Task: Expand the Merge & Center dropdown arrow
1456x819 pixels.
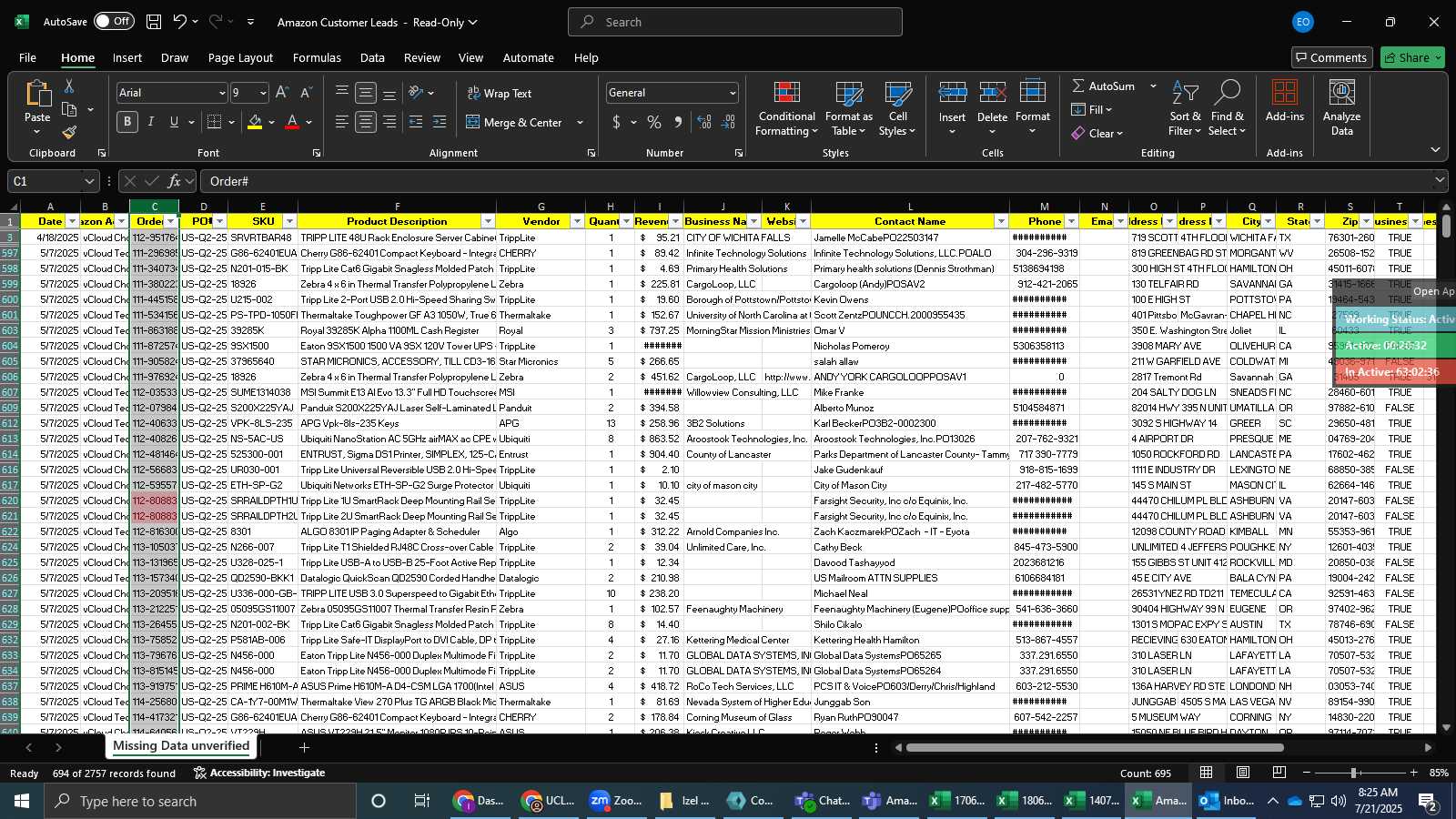Action: [x=580, y=122]
